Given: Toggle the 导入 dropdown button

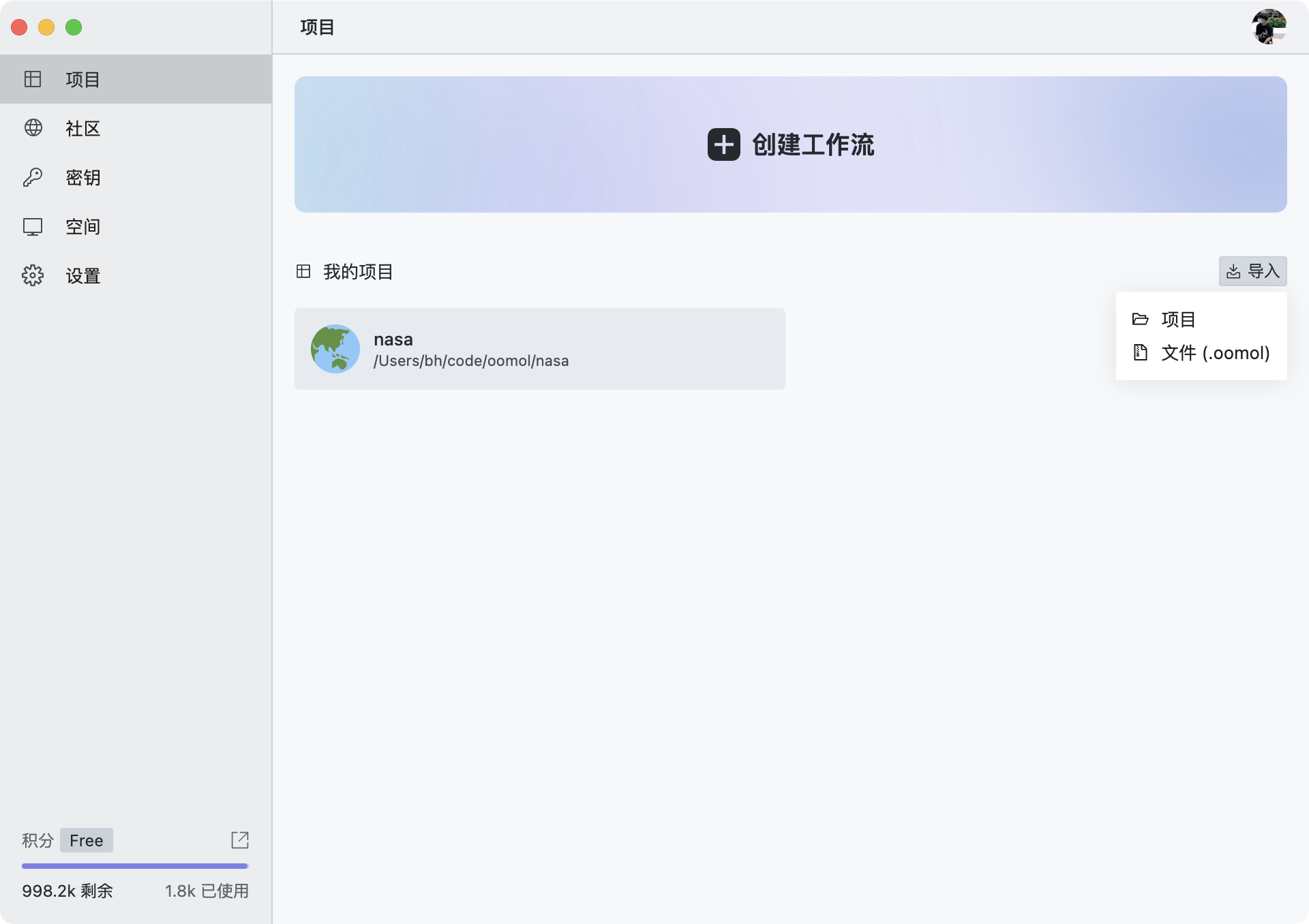Looking at the screenshot, I should (x=1252, y=271).
